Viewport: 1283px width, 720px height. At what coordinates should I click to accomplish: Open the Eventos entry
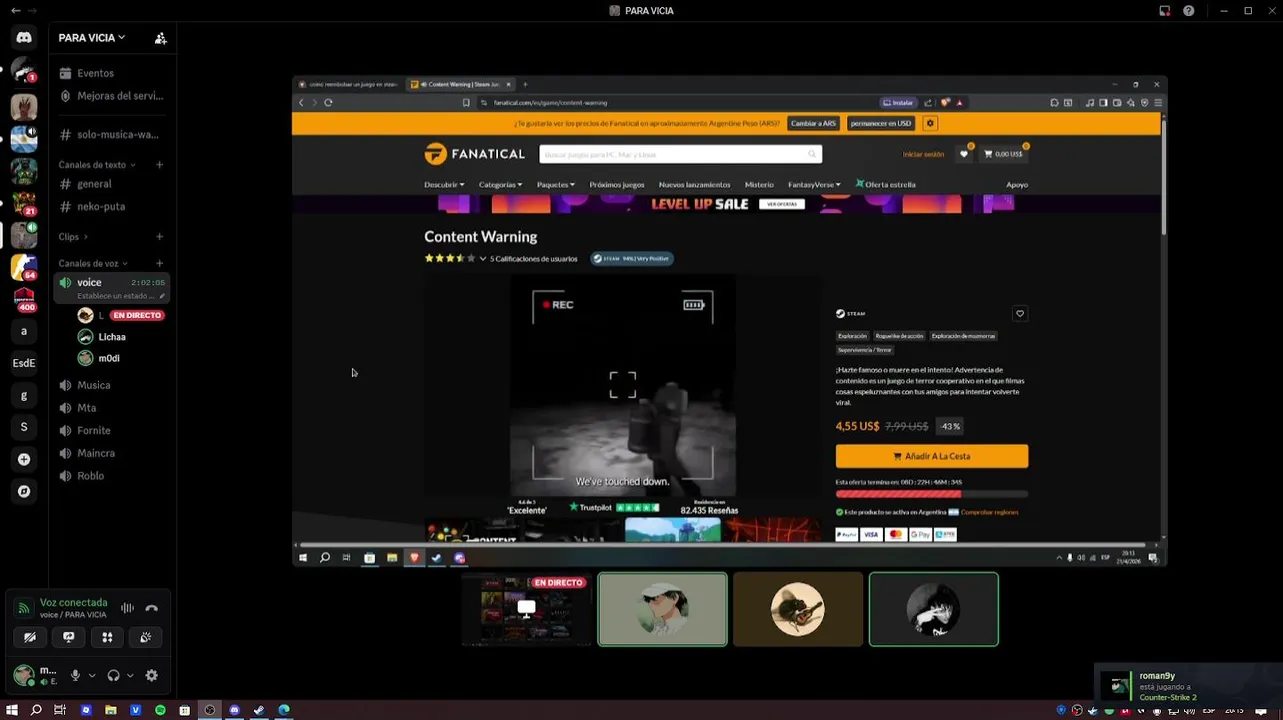[x=96, y=73]
